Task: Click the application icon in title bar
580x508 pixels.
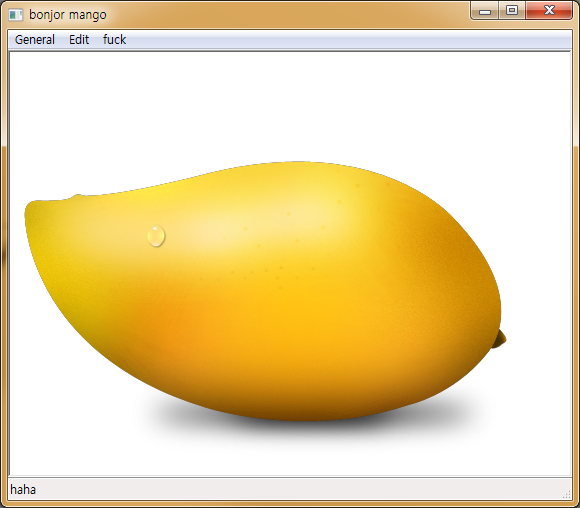Action: click(x=16, y=15)
